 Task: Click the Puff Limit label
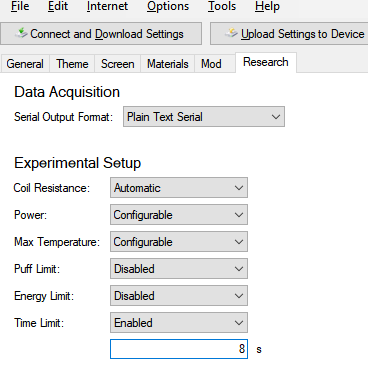tap(37, 269)
